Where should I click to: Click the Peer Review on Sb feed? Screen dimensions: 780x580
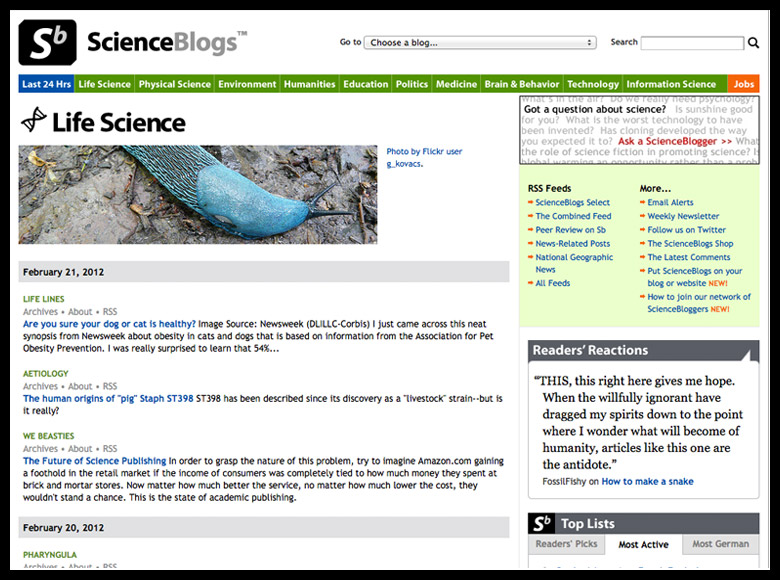pyautogui.click(x=570, y=230)
